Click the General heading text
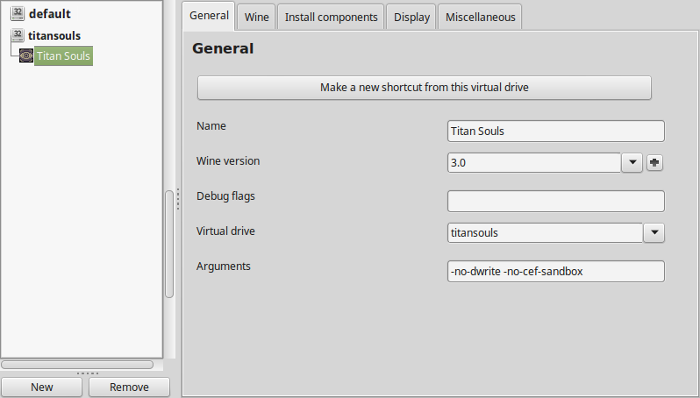The image size is (700, 398). click(223, 48)
